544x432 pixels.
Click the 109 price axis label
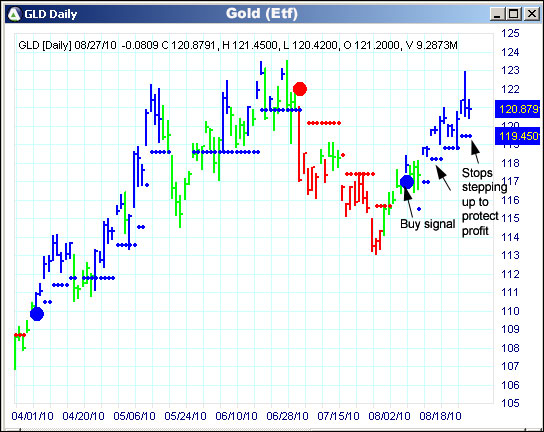pyautogui.click(x=510, y=329)
